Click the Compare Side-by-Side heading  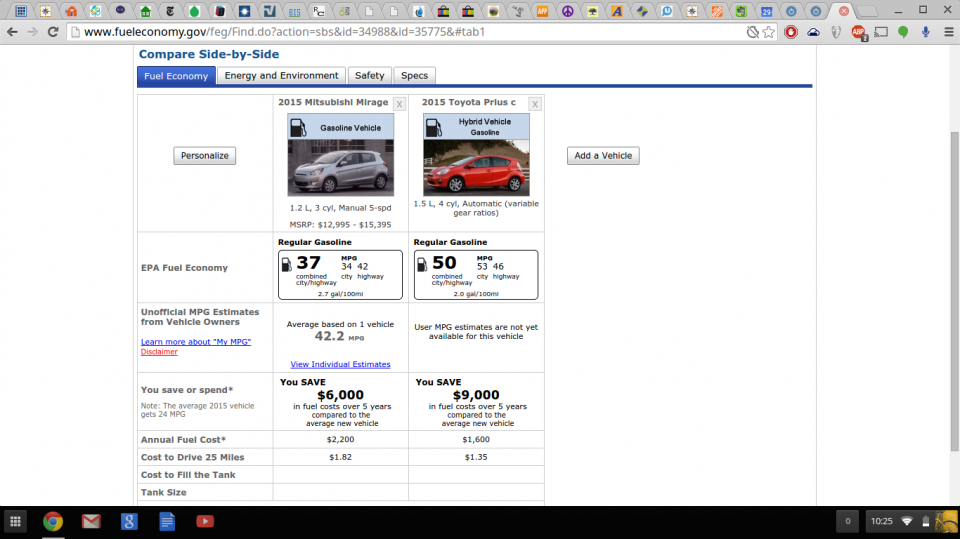209,54
